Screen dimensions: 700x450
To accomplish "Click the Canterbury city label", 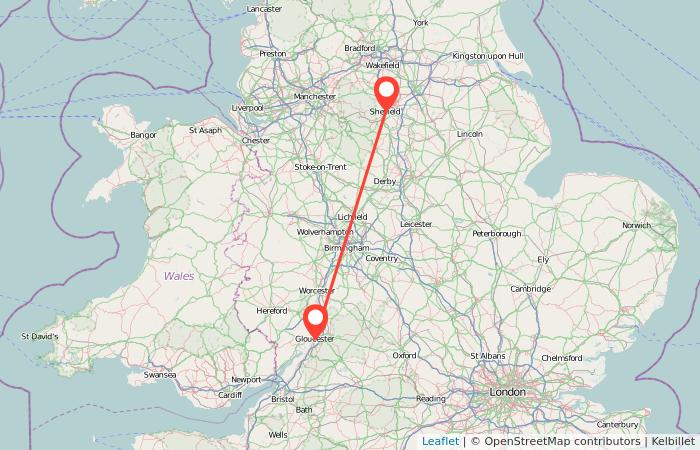I will [617, 424].
